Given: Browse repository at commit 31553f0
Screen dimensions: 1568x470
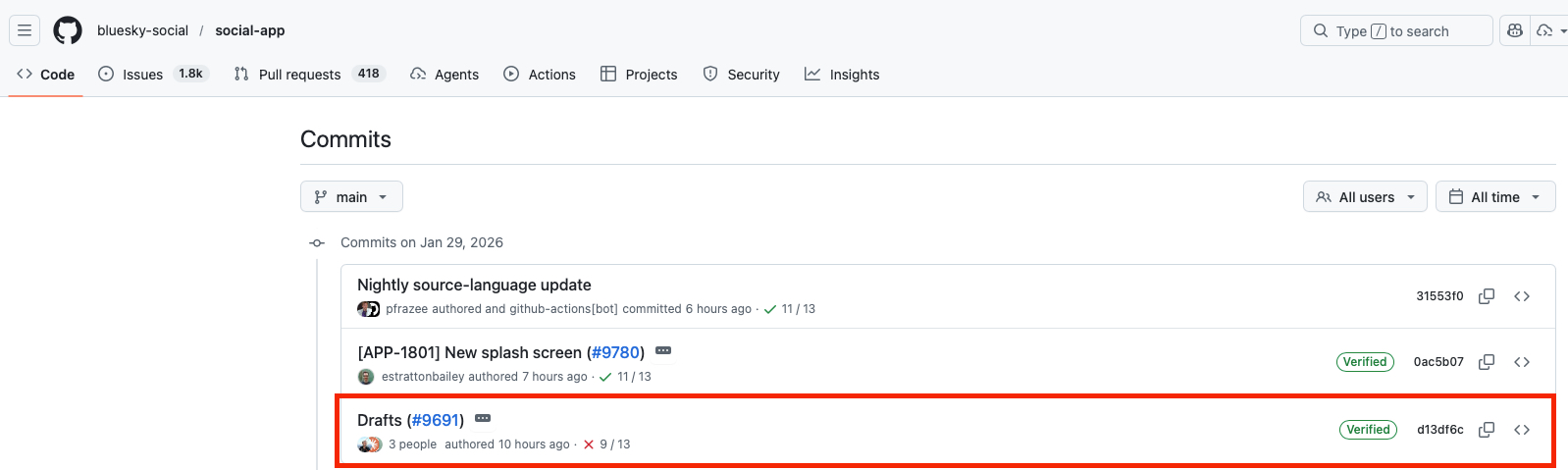Looking at the screenshot, I should tap(1522, 296).
